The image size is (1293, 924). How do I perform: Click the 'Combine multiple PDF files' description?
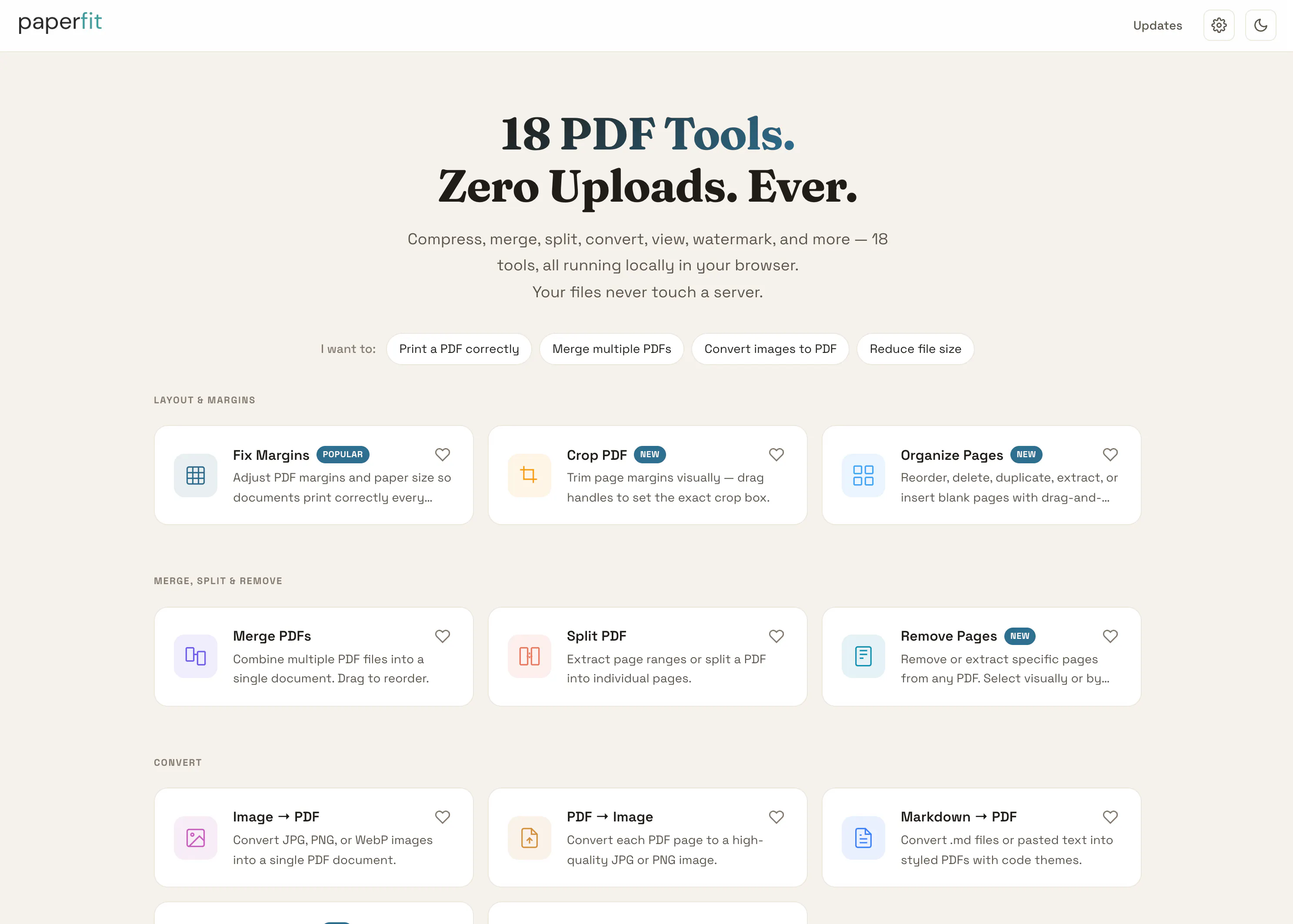(331, 668)
